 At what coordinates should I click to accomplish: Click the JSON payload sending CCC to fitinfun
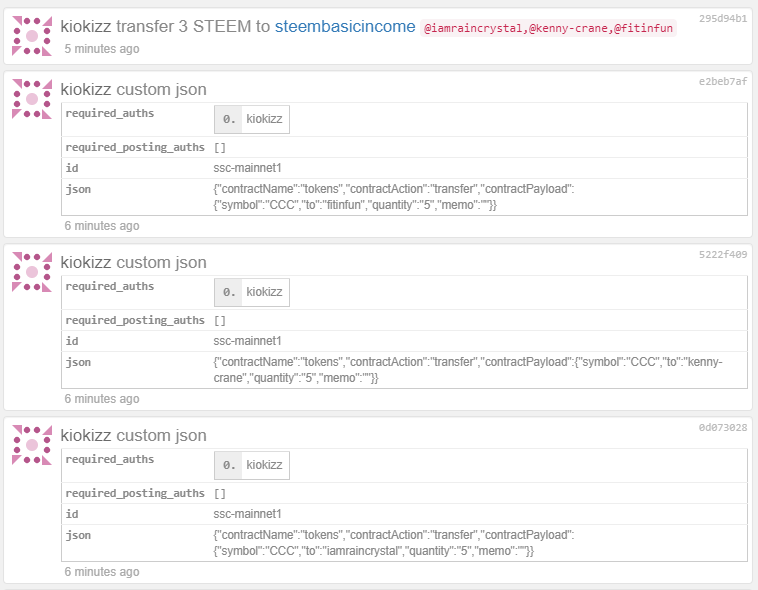point(393,197)
